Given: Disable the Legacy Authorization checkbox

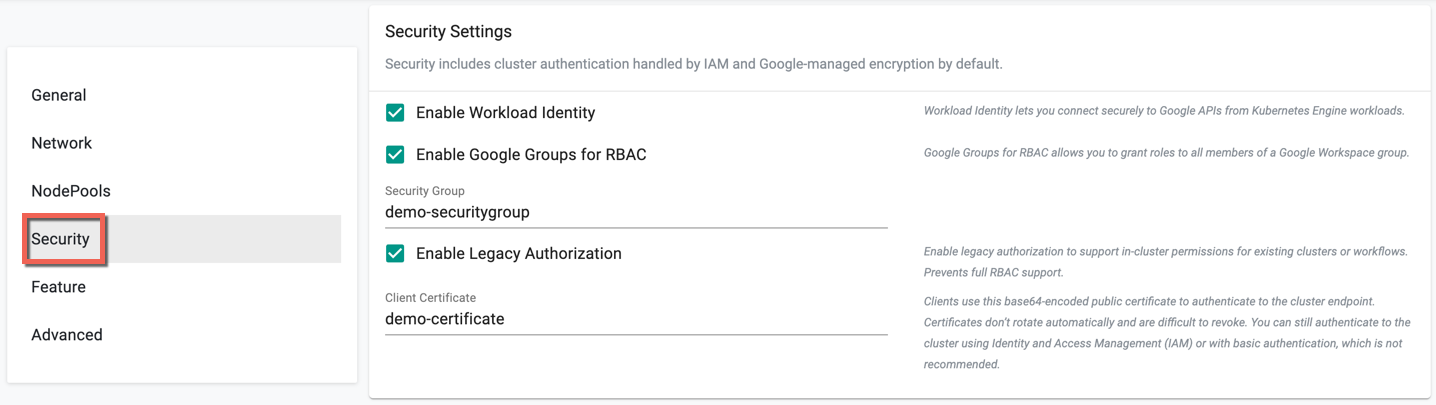Looking at the screenshot, I should (395, 254).
